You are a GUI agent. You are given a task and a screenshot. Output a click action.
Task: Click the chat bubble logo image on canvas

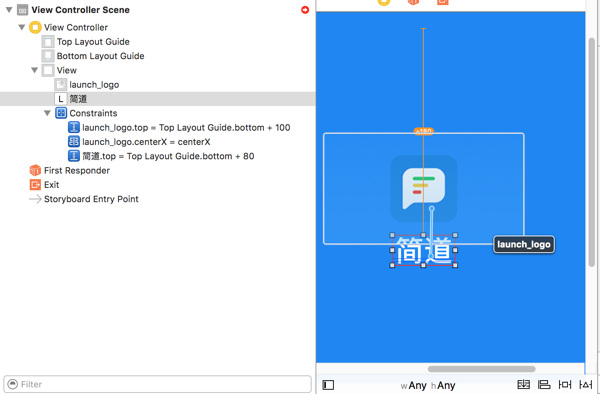pos(424,189)
